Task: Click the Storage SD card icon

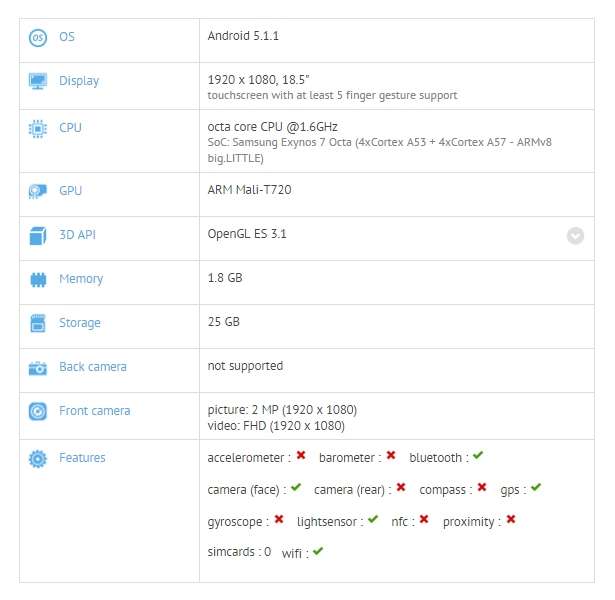Action: (38, 324)
